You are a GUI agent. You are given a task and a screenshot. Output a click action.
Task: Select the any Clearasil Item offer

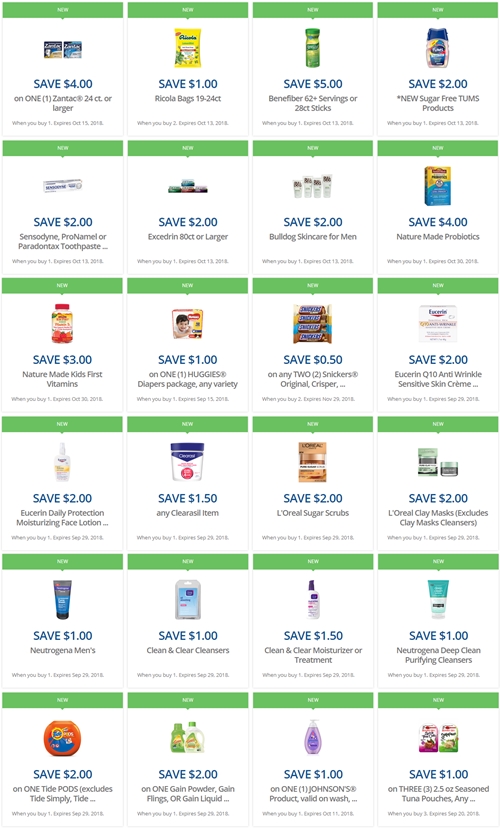tap(187, 513)
